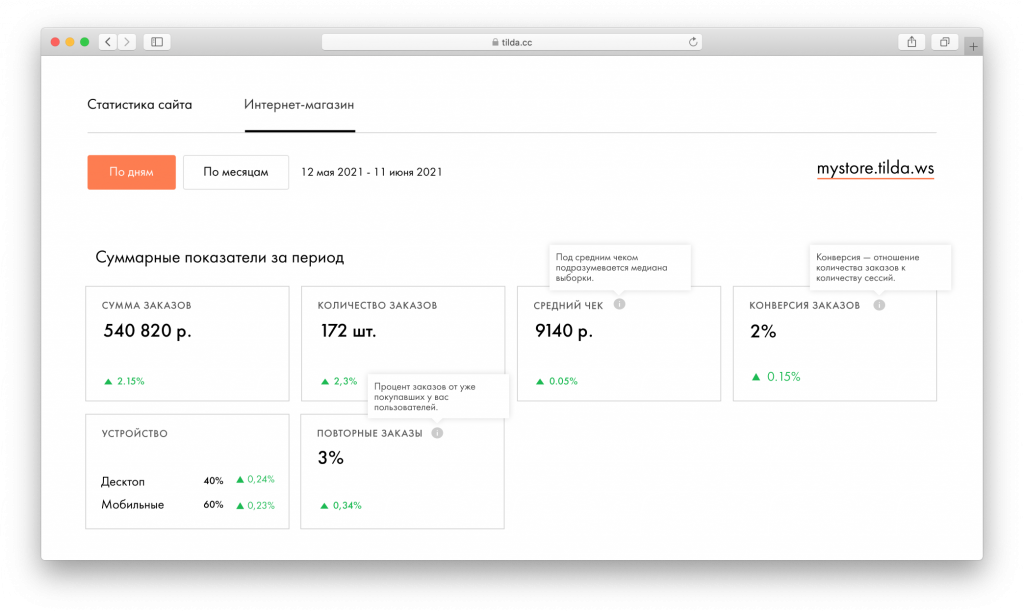1024x615 pixels.
Task: Click the info icon next to Конверсия заказов
Action: click(x=879, y=305)
